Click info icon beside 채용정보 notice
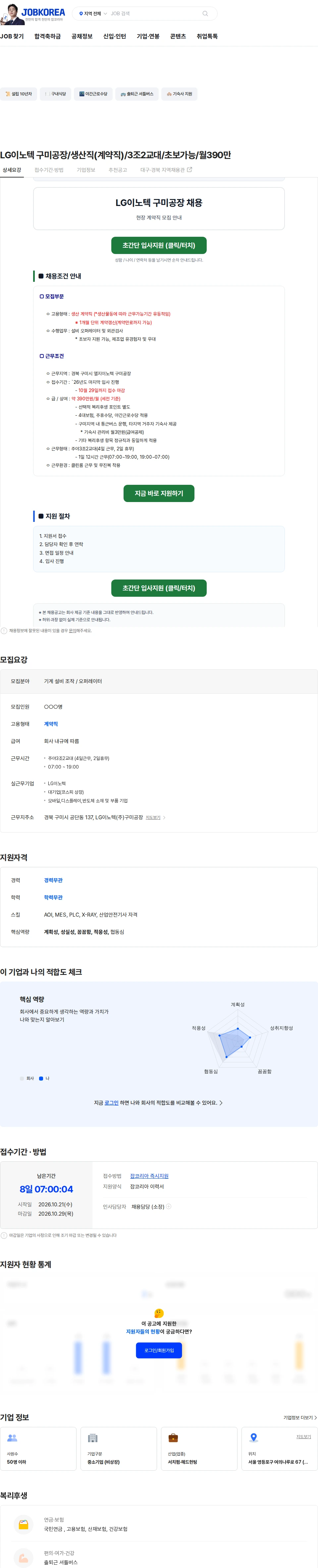Image resolution: width=318 pixels, height=1568 pixels. (x=4, y=631)
